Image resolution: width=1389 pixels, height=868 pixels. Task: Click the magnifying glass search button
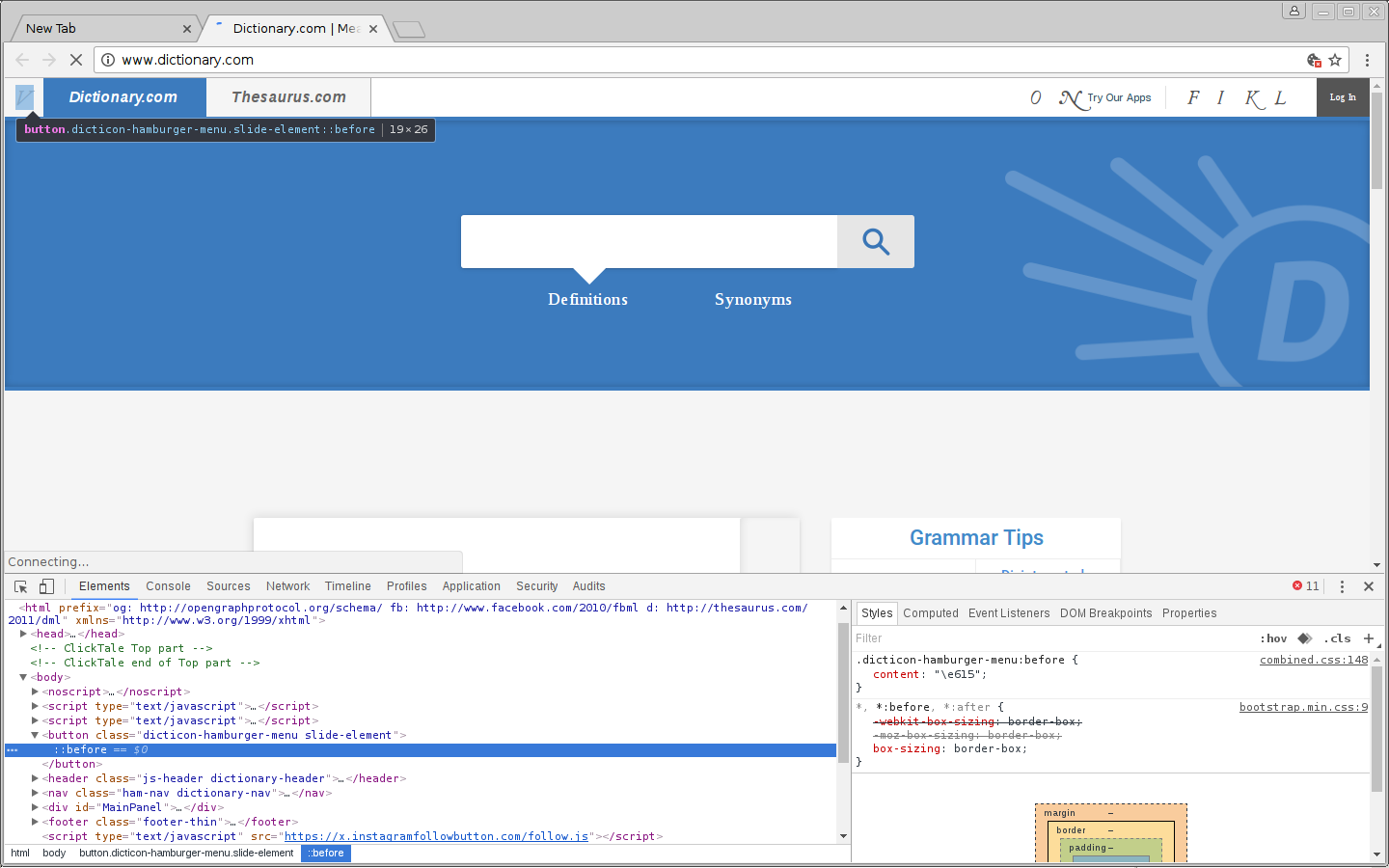tap(876, 241)
